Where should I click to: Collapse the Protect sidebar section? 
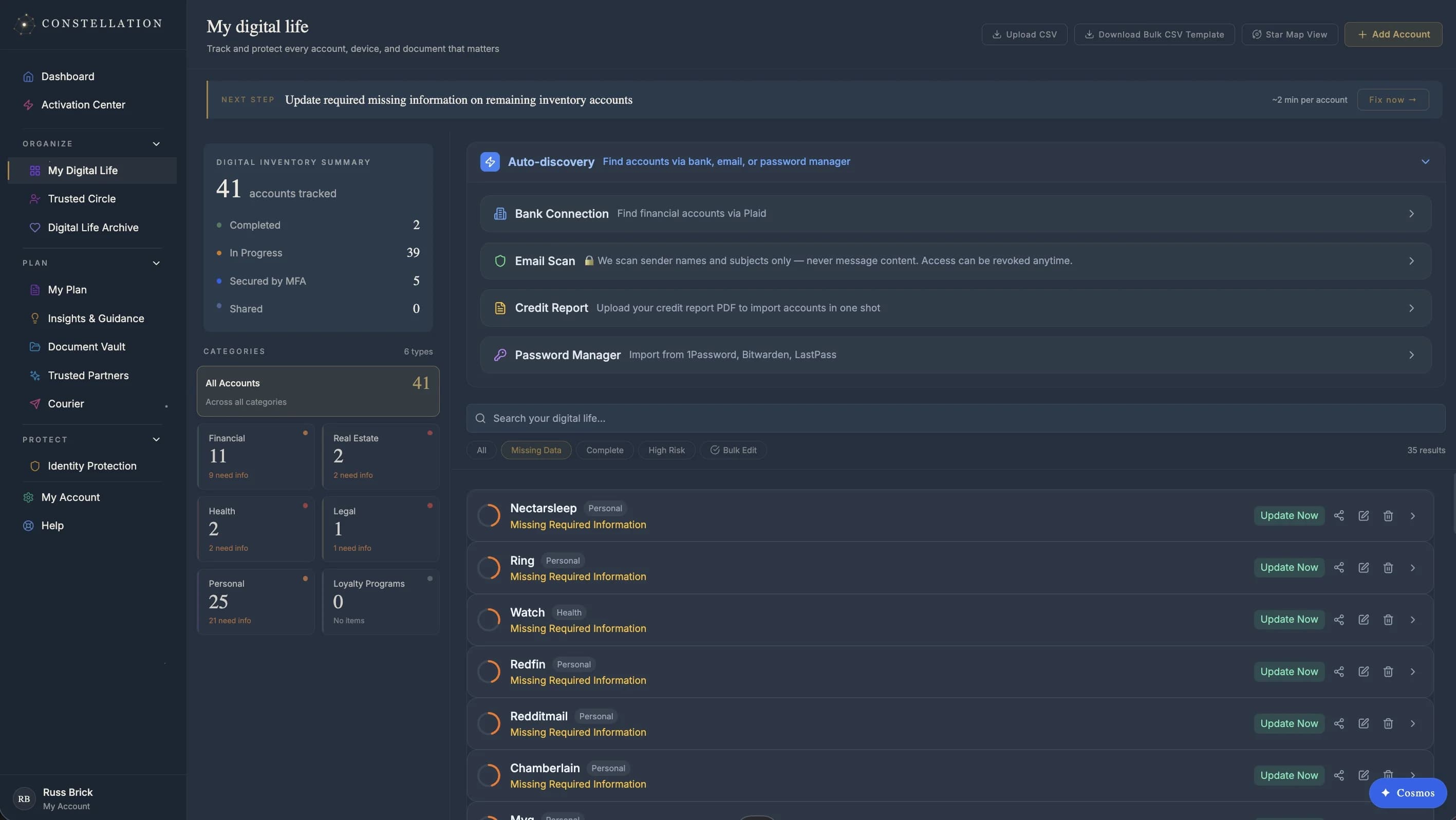pos(156,440)
